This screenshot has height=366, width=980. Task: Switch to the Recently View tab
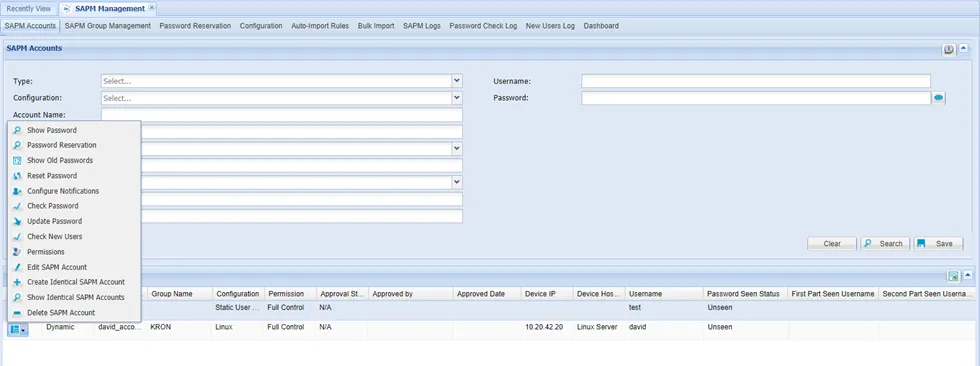(x=29, y=9)
